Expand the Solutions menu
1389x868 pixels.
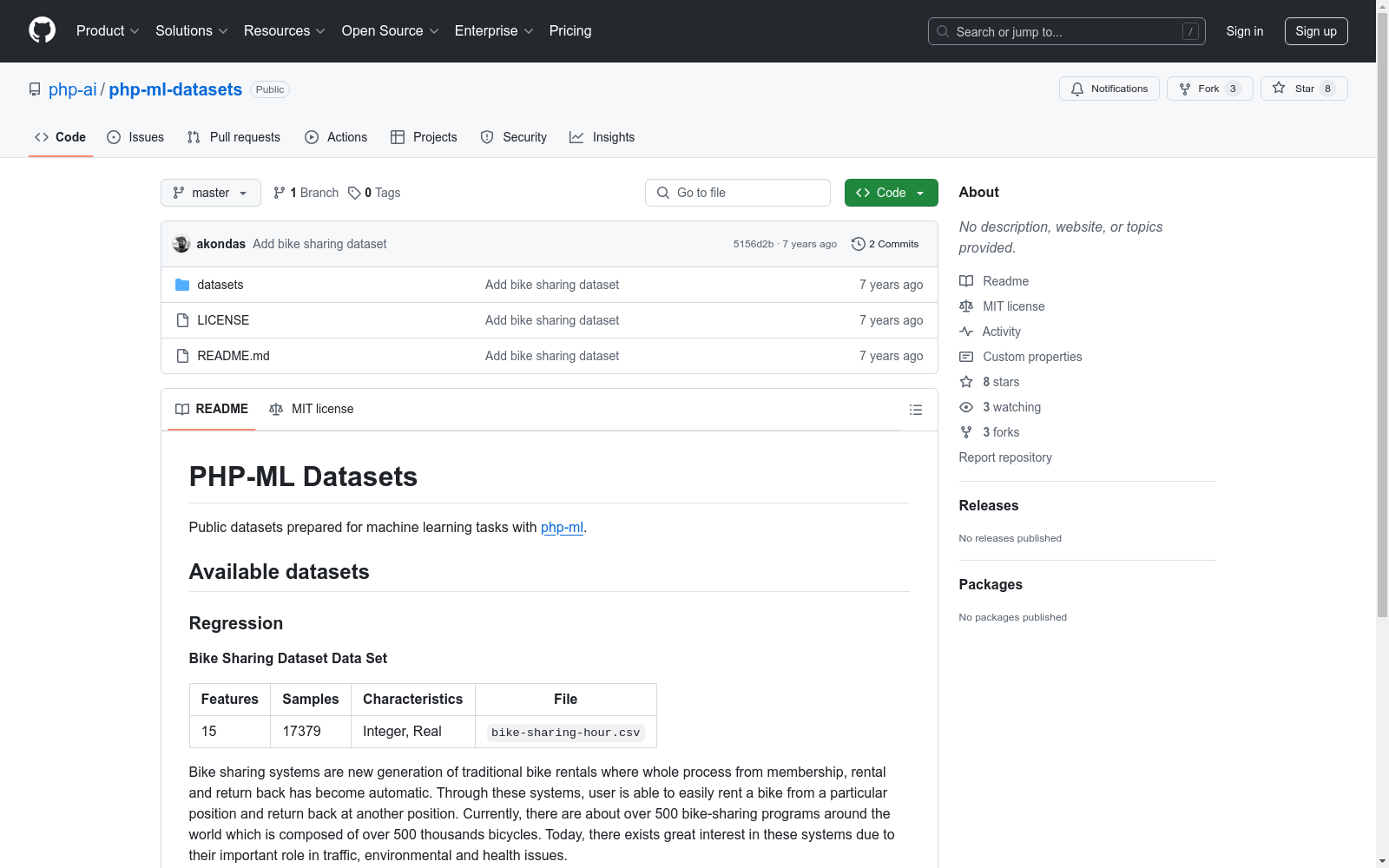(191, 30)
